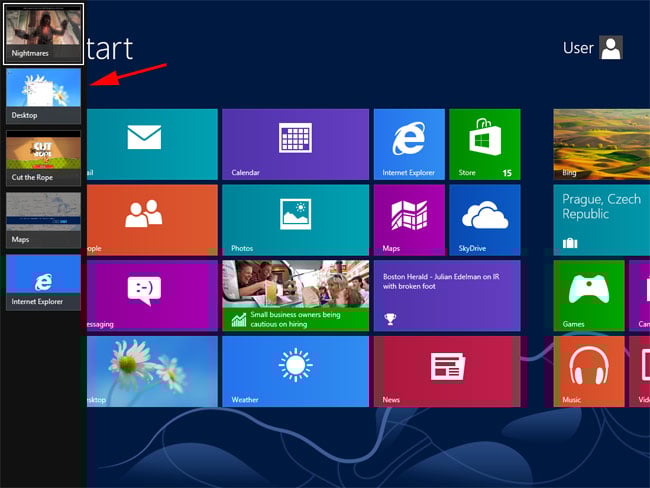Launch the Internet Explorer tile

coord(409,144)
